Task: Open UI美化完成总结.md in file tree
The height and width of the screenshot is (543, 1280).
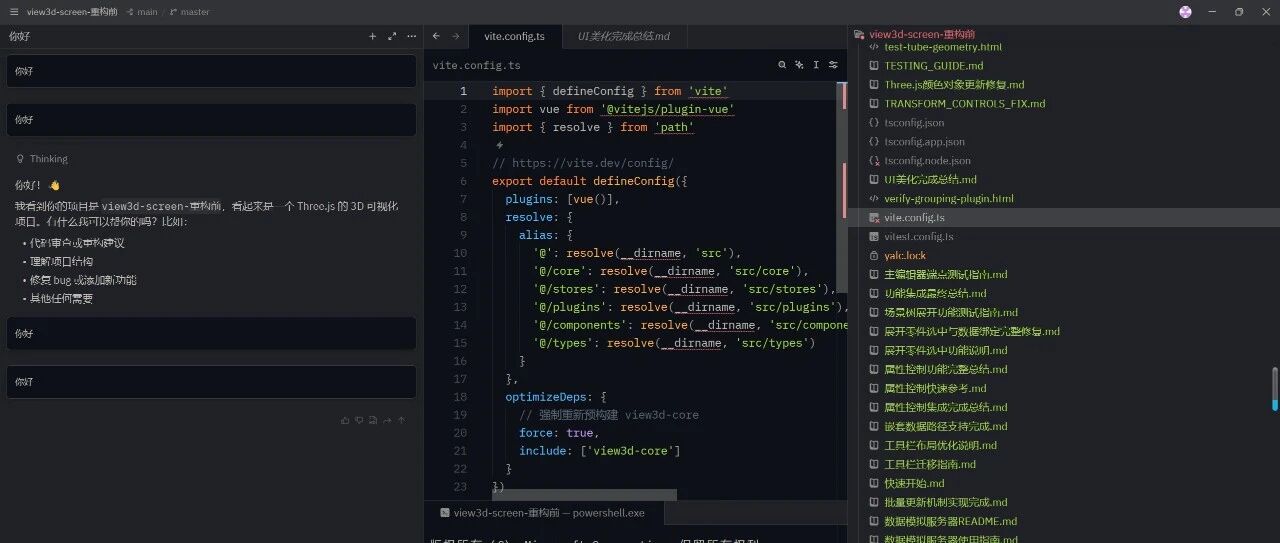Action: coord(930,180)
